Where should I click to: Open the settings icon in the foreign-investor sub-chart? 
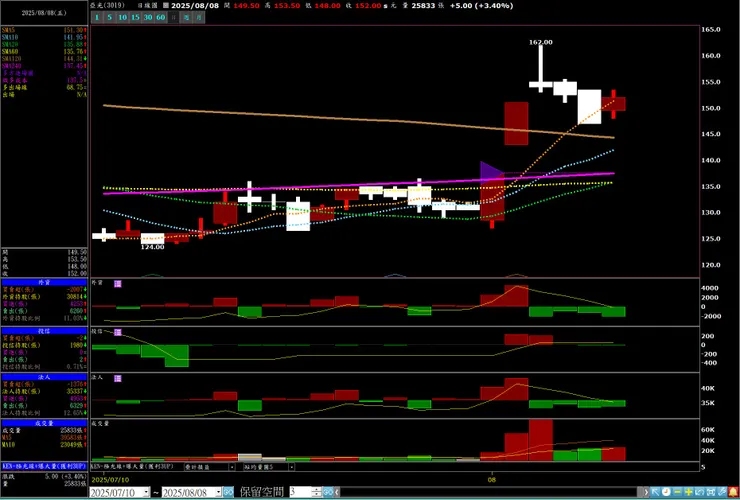[x=118, y=284]
